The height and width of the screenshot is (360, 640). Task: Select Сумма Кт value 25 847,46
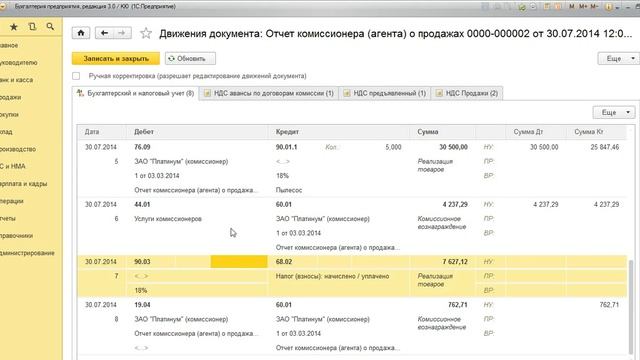(604, 147)
